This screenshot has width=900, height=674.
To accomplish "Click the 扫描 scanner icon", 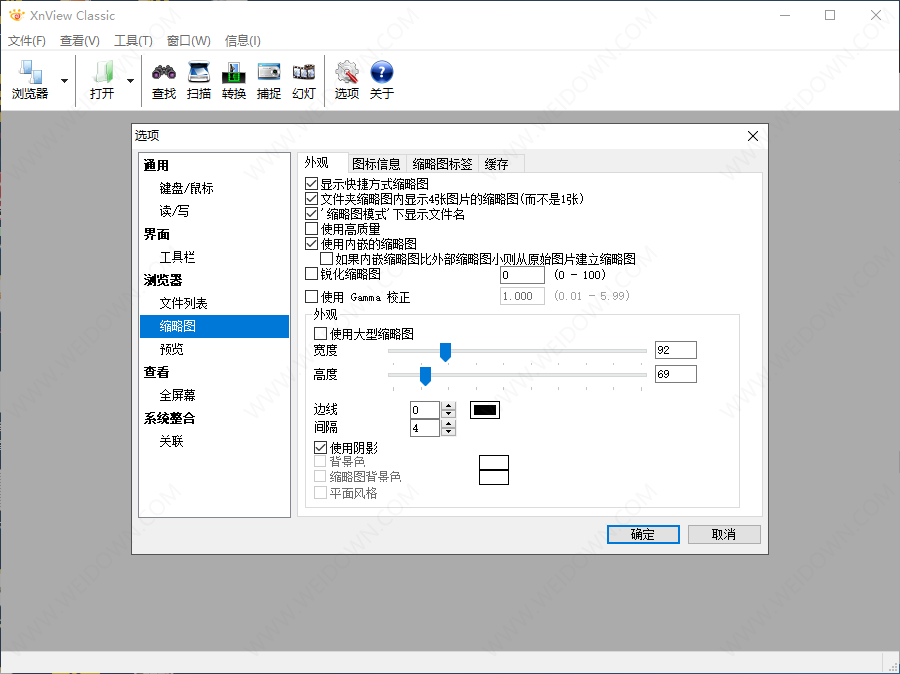I will pyautogui.click(x=199, y=78).
